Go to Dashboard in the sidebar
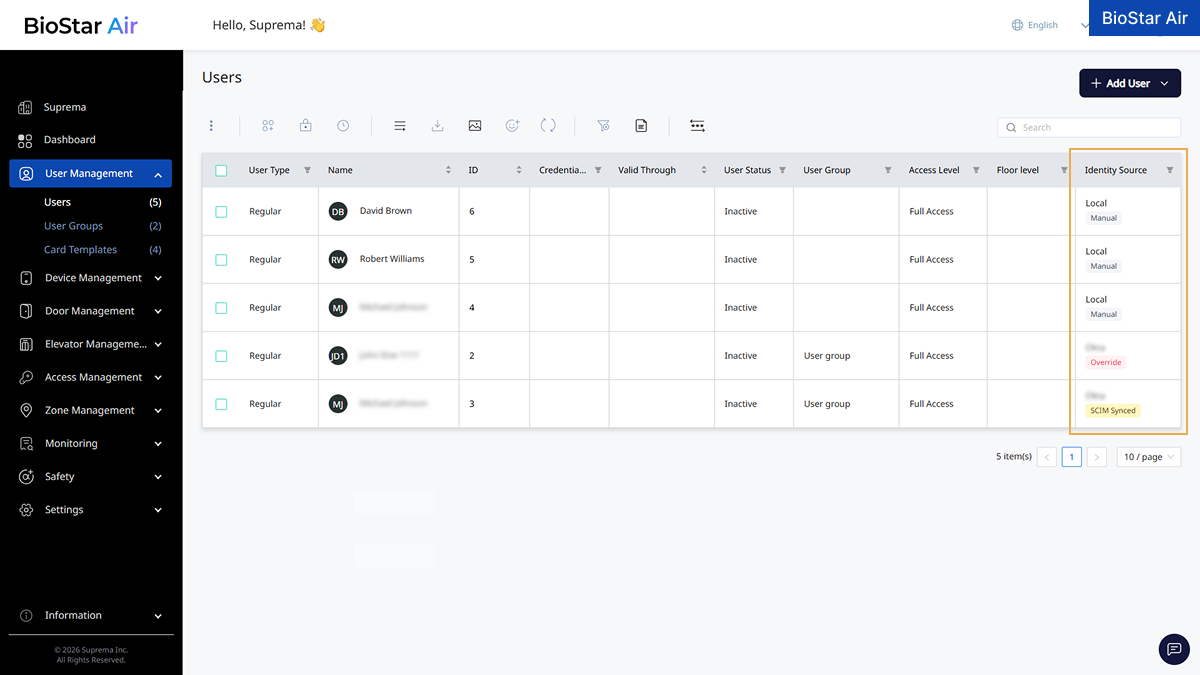1200x675 pixels. point(70,140)
